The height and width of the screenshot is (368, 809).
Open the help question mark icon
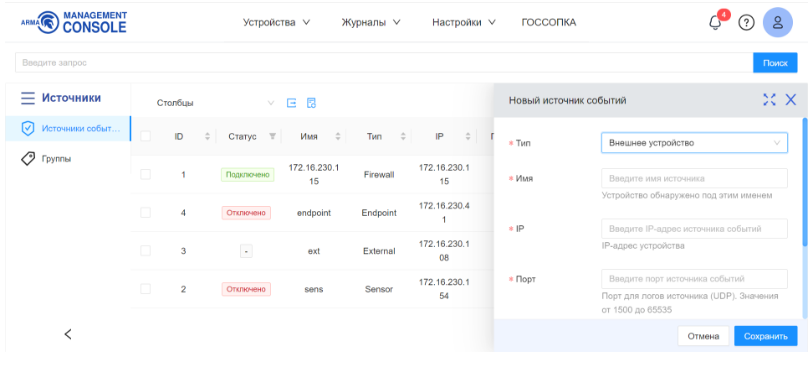point(746,23)
